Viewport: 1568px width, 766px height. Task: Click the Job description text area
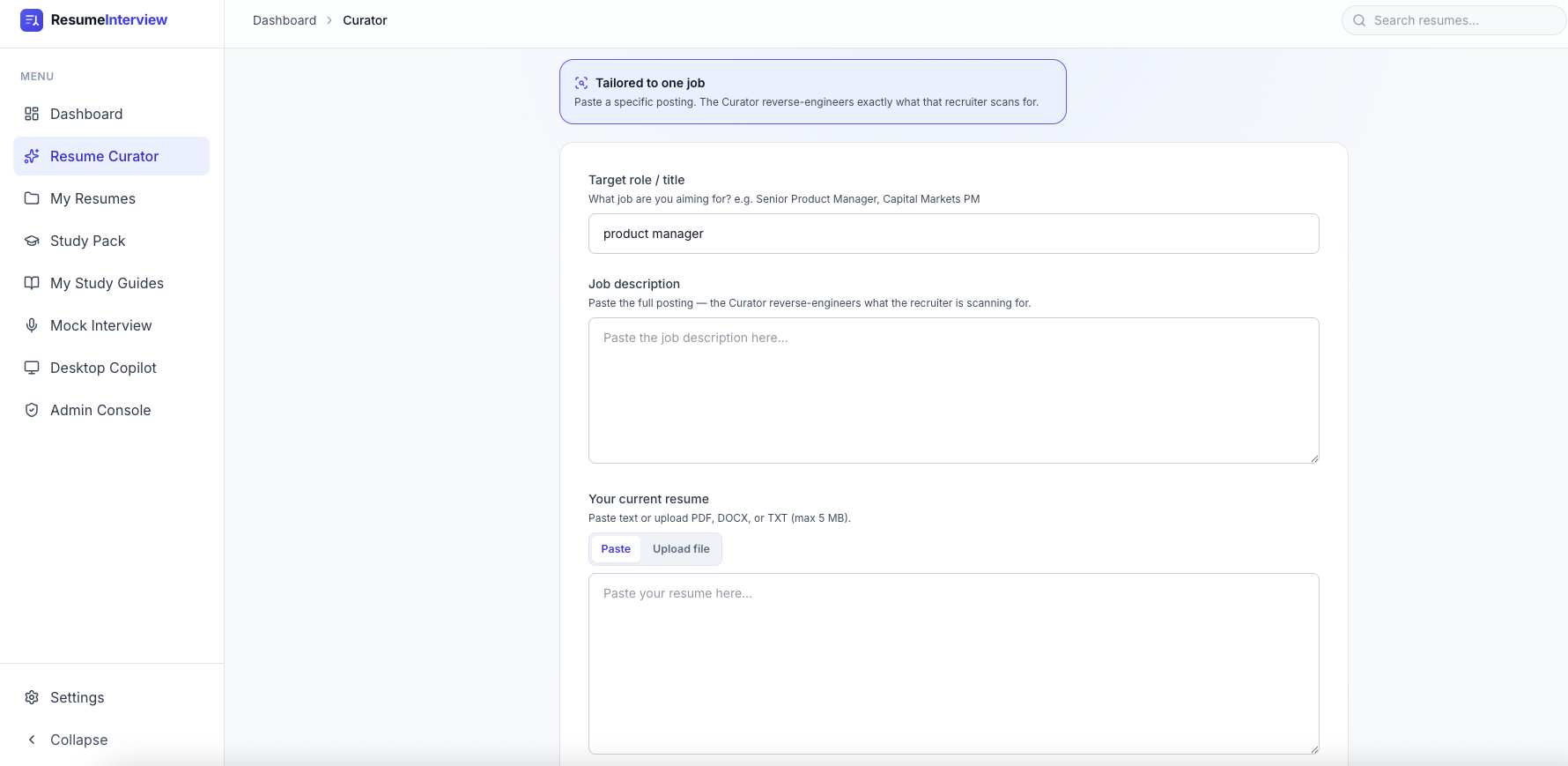(x=953, y=390)
